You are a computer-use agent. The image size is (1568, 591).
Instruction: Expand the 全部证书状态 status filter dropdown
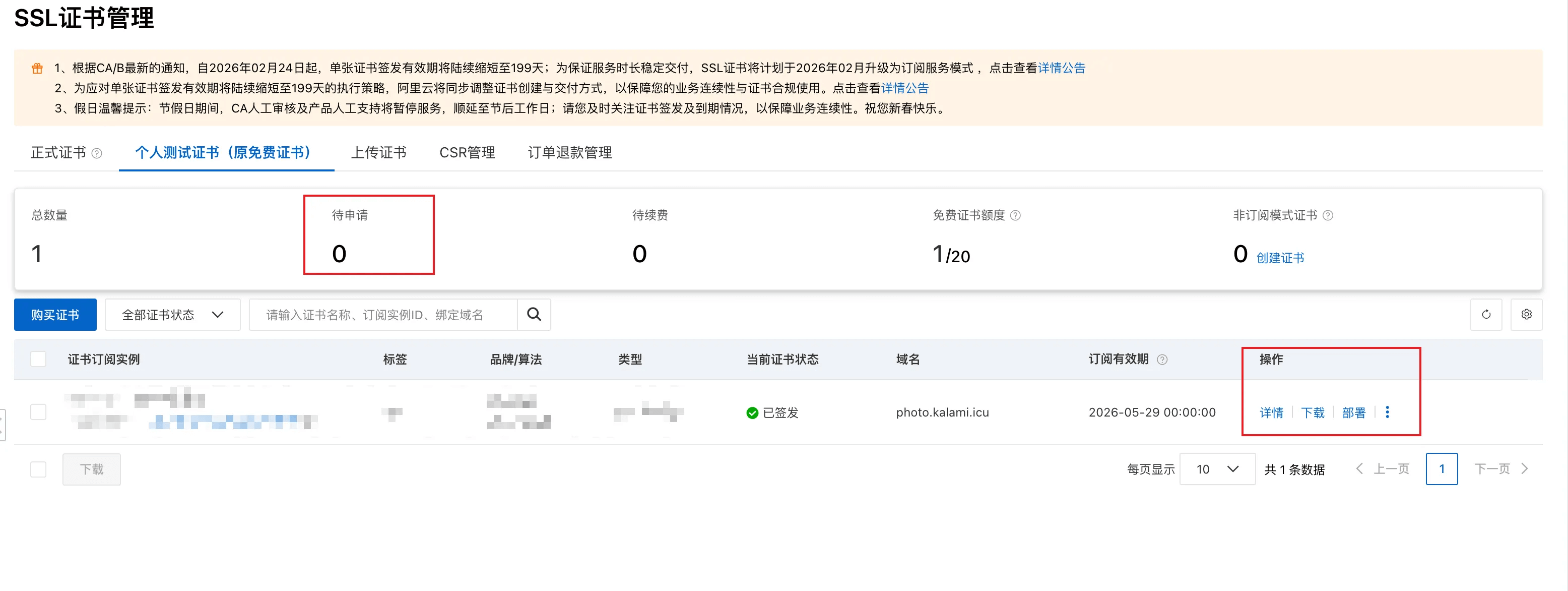click(x=172, y=314)
